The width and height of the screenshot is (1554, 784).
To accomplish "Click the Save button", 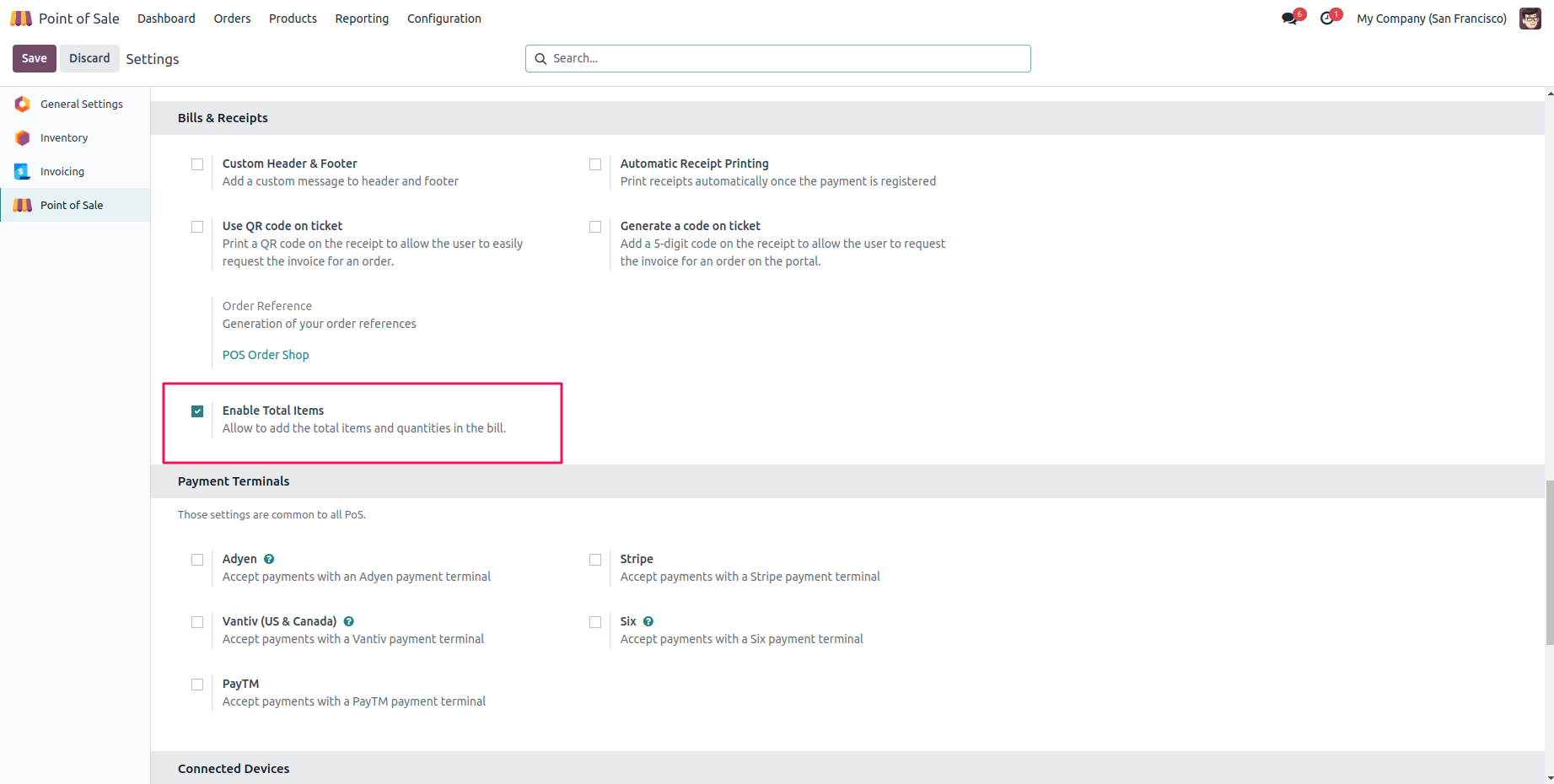I will 35,58.
